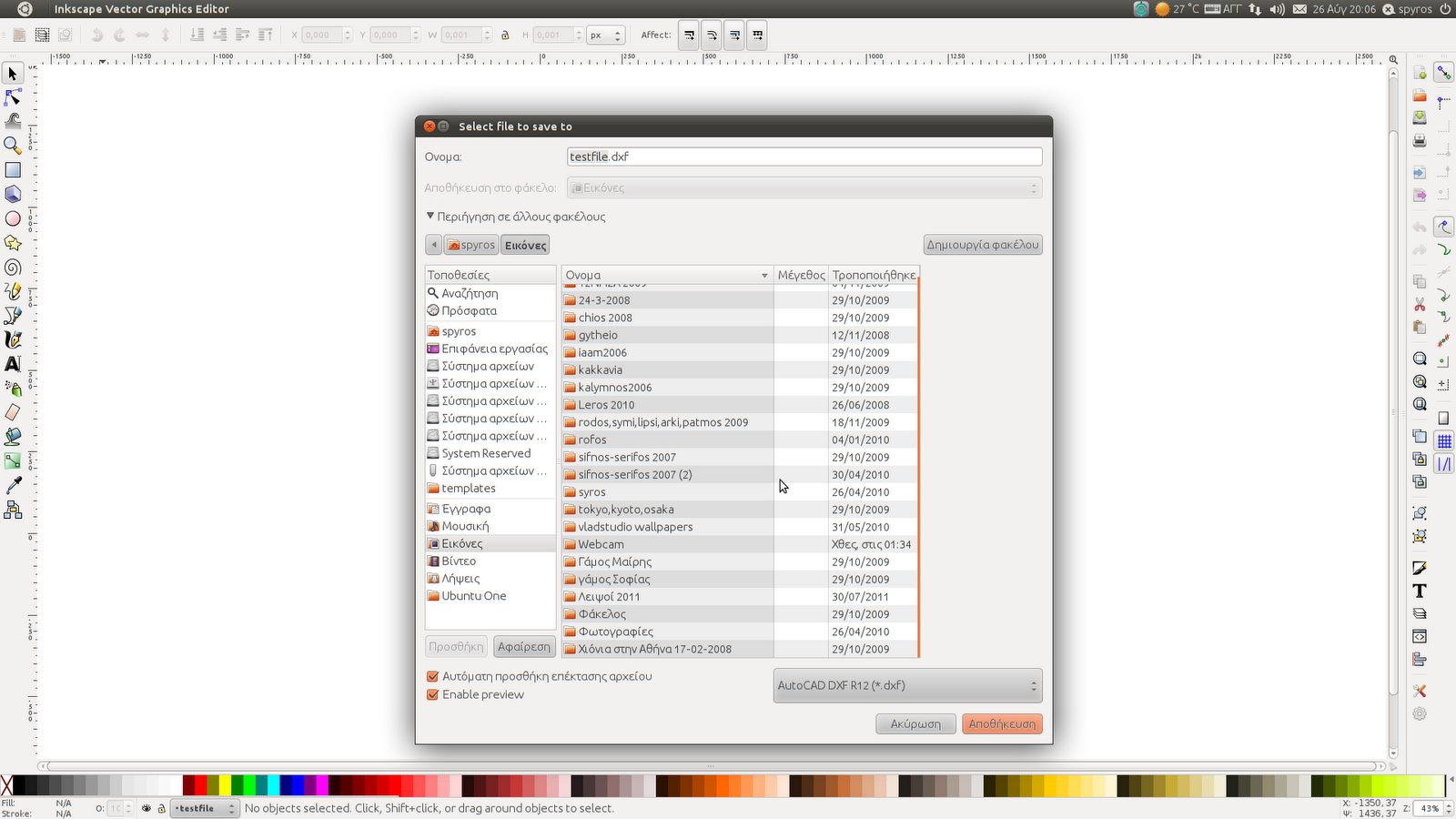1456x819 pixels.
Task: Select the Connector tool
Action: [13, 510]
